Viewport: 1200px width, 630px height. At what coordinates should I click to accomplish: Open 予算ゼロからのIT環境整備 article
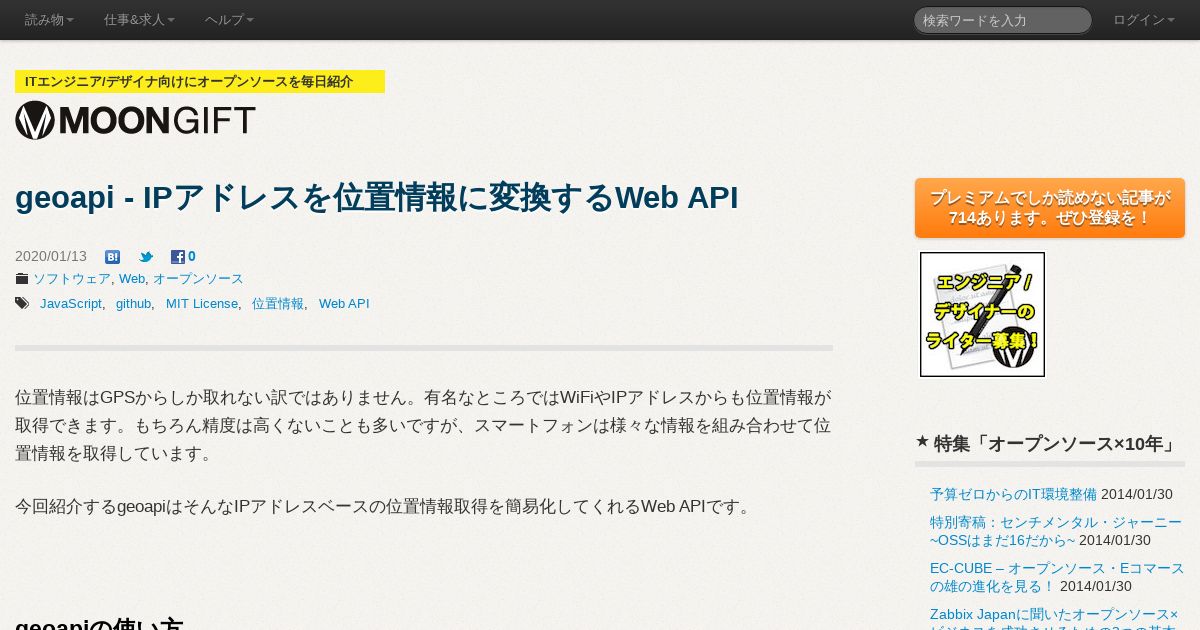coord(1013,494)
